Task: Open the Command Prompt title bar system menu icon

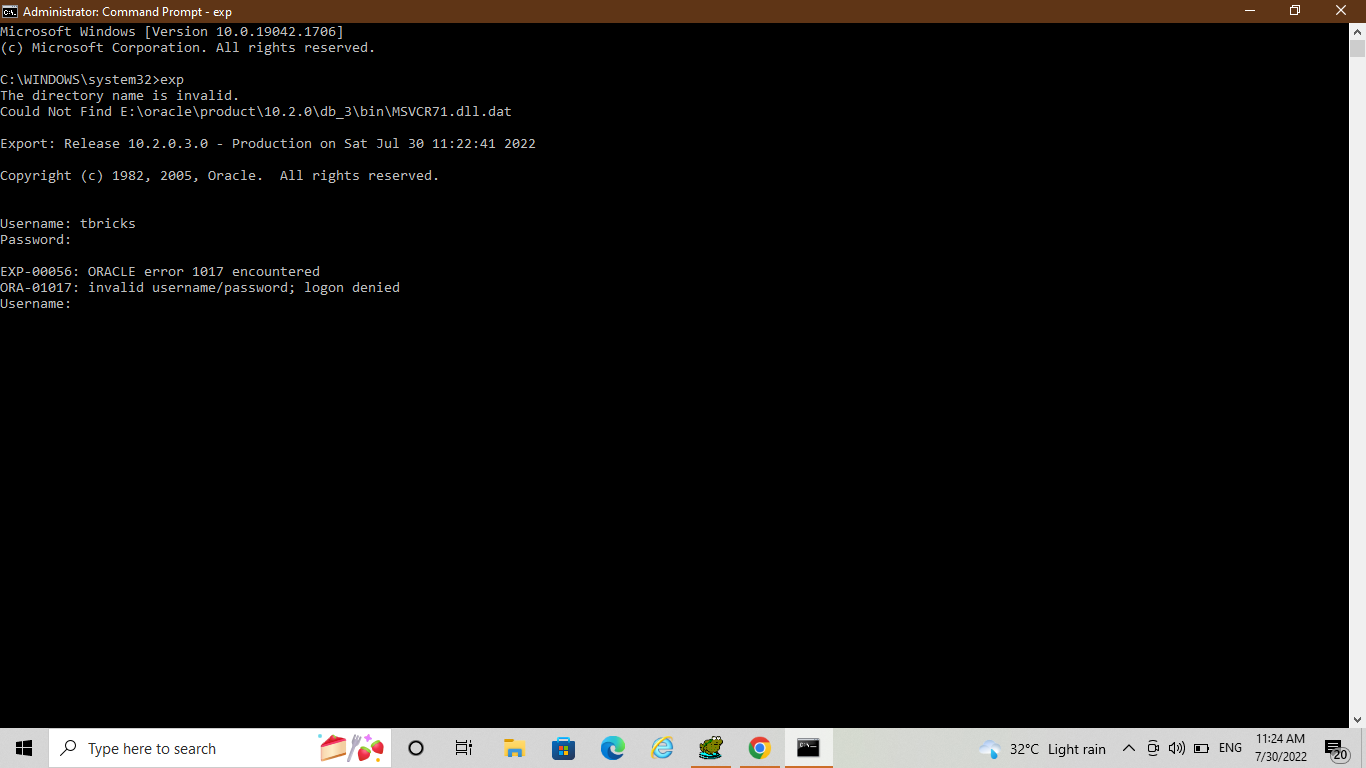Action: tap(10, 11)
